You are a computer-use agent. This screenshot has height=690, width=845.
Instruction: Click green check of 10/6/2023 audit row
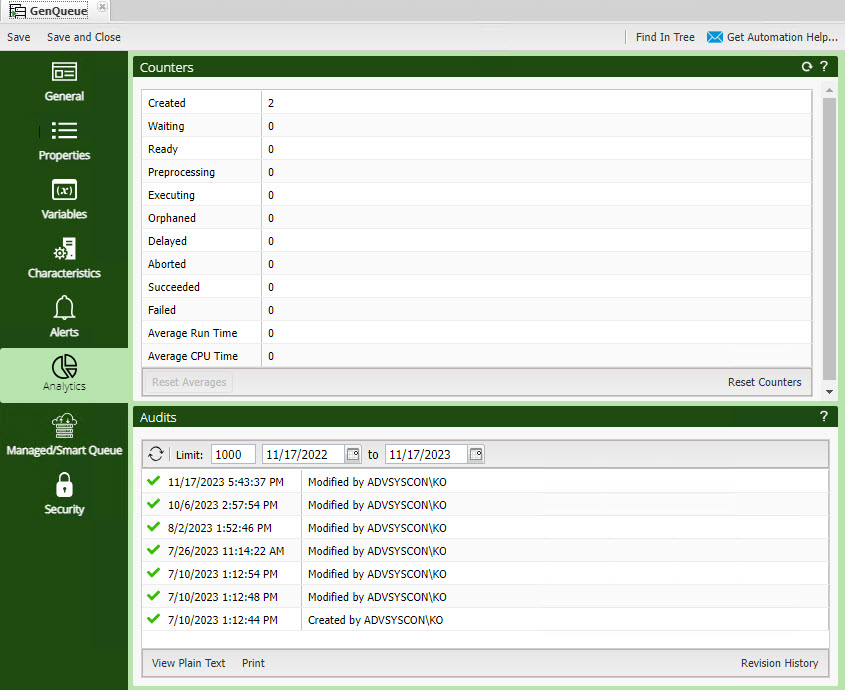tap(154, 503)
